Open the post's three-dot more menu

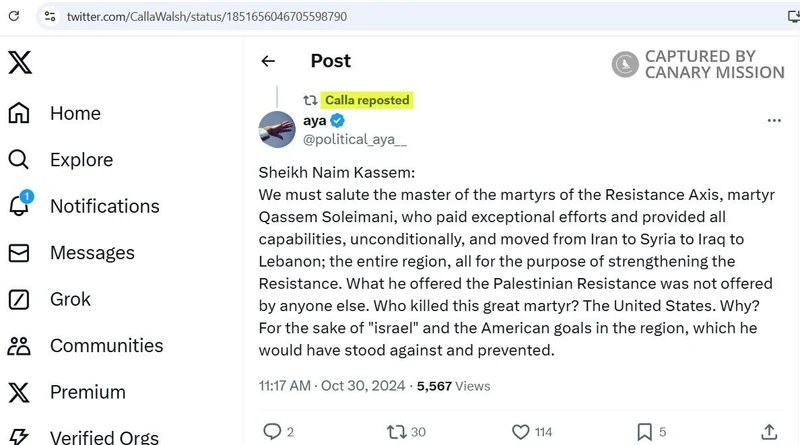pos(773,120)
